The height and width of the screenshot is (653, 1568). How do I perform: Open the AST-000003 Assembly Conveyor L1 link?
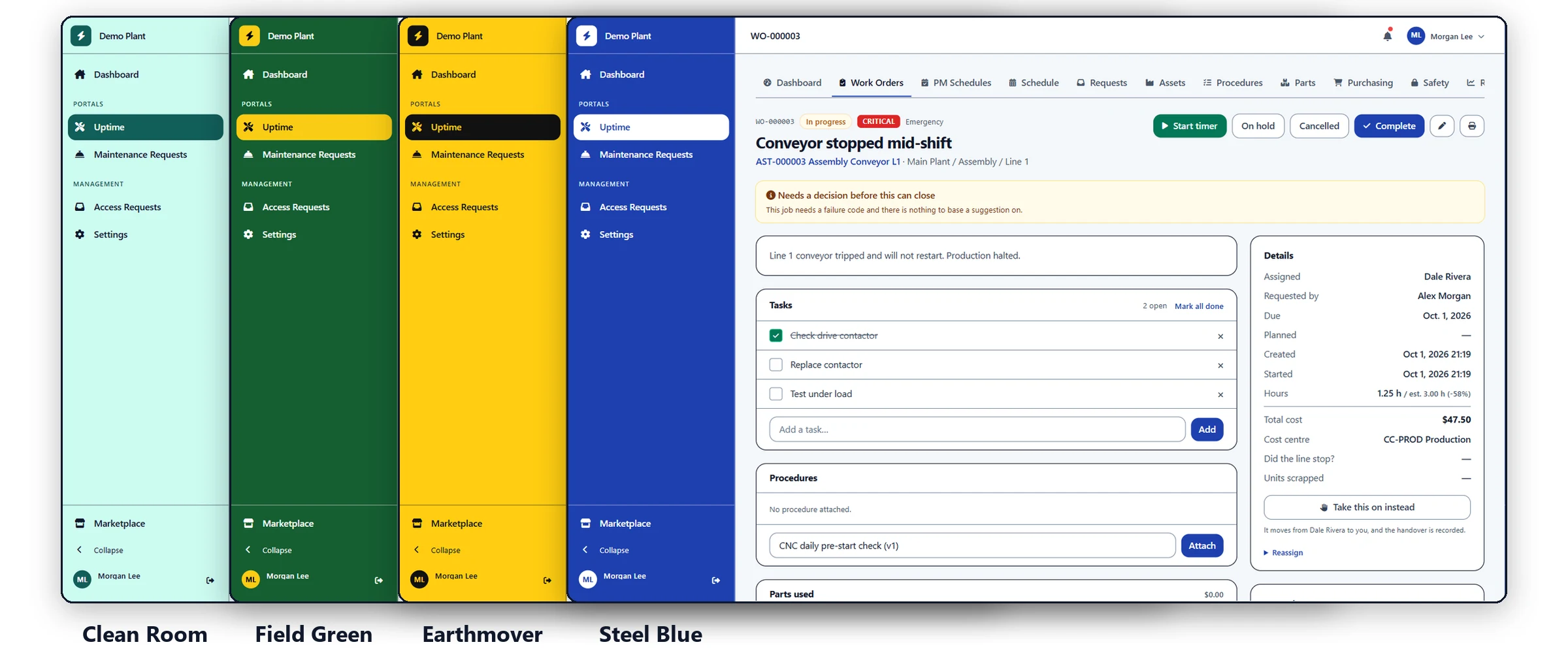[x=828, y=161]
